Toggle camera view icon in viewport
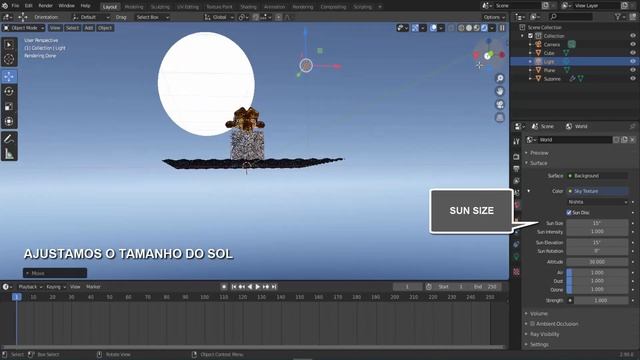 tap(500, 104)
